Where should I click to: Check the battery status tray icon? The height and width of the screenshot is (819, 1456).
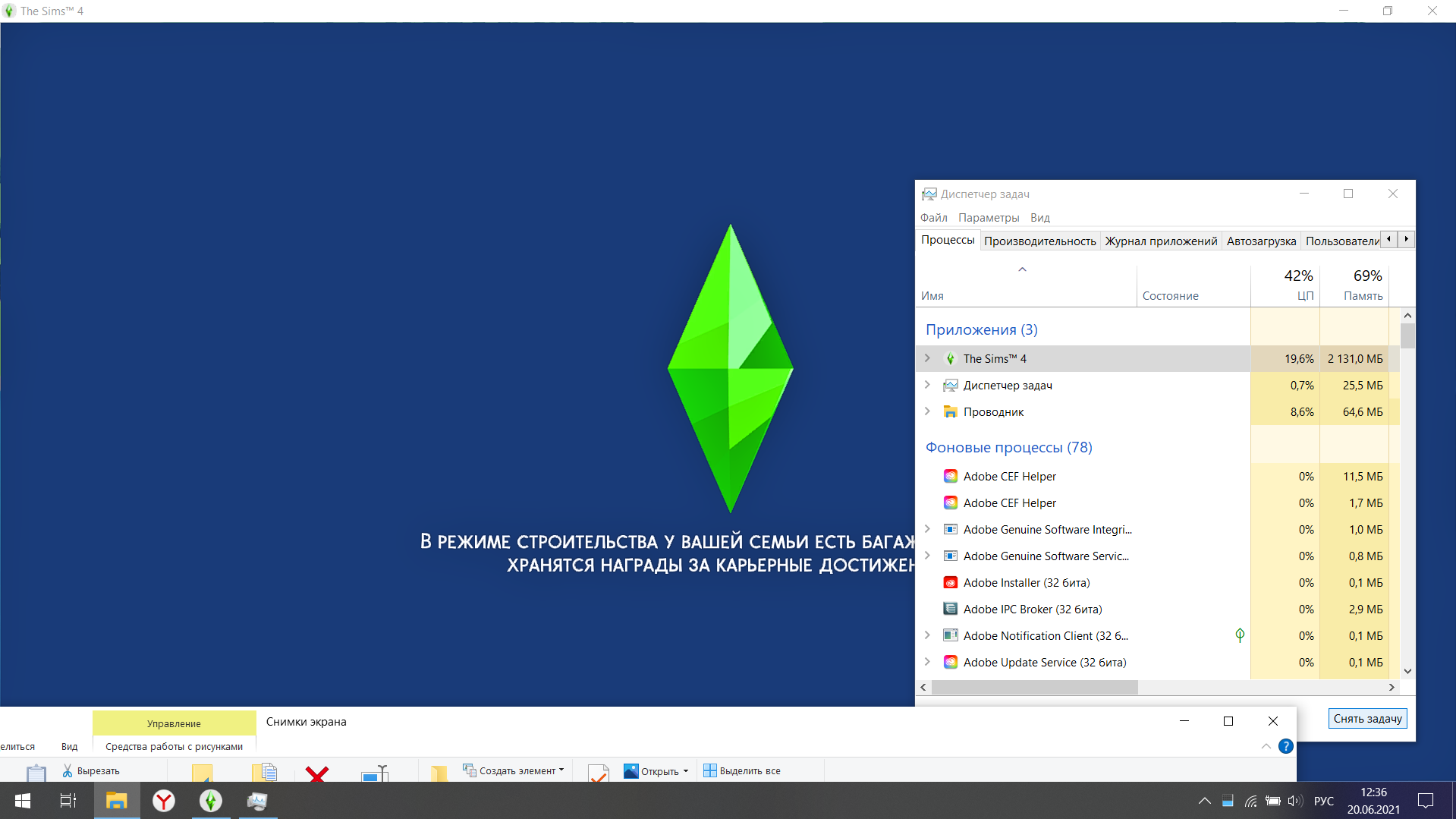pyautogui.click(x=1273, y=801)
